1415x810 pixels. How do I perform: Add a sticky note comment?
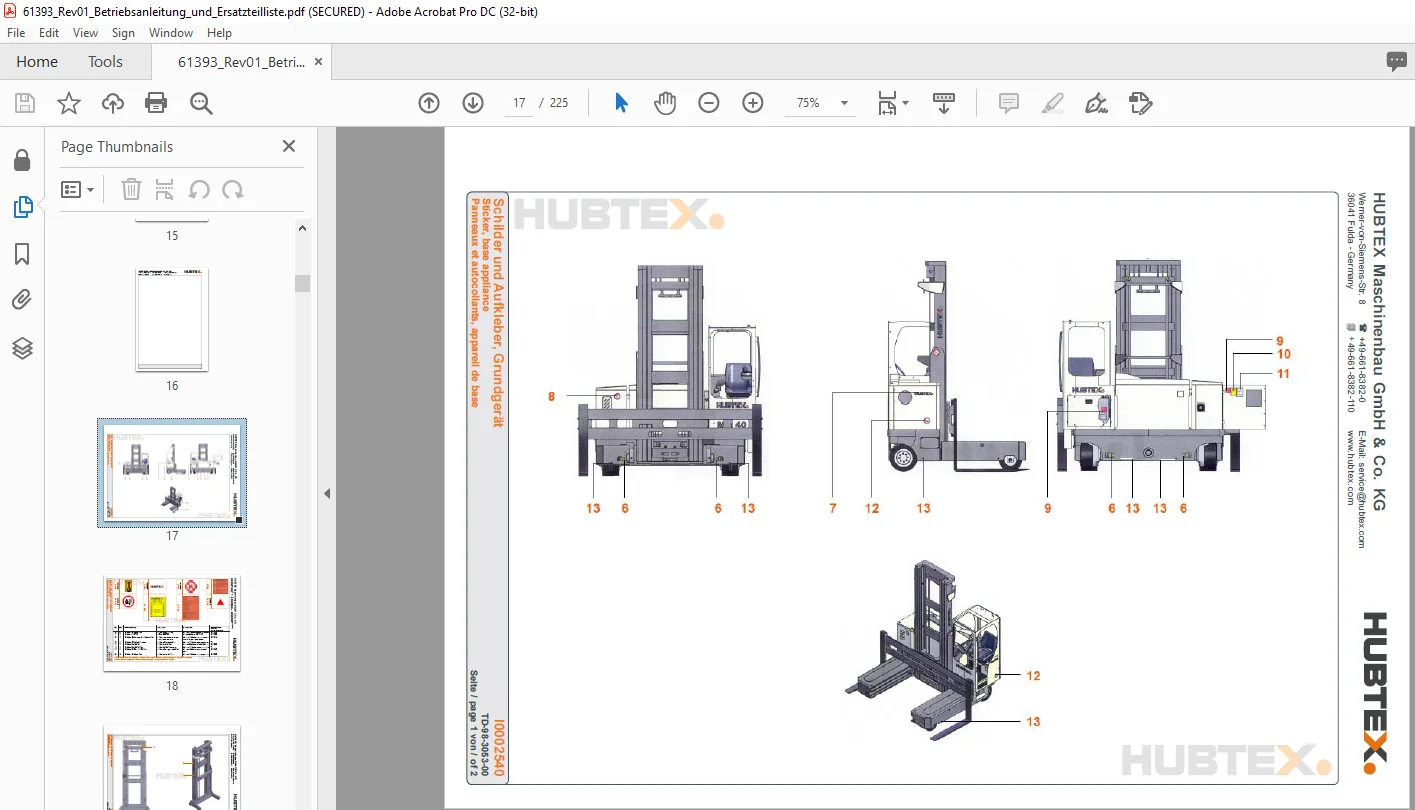pyautogui.click(x=1009, y=103)
